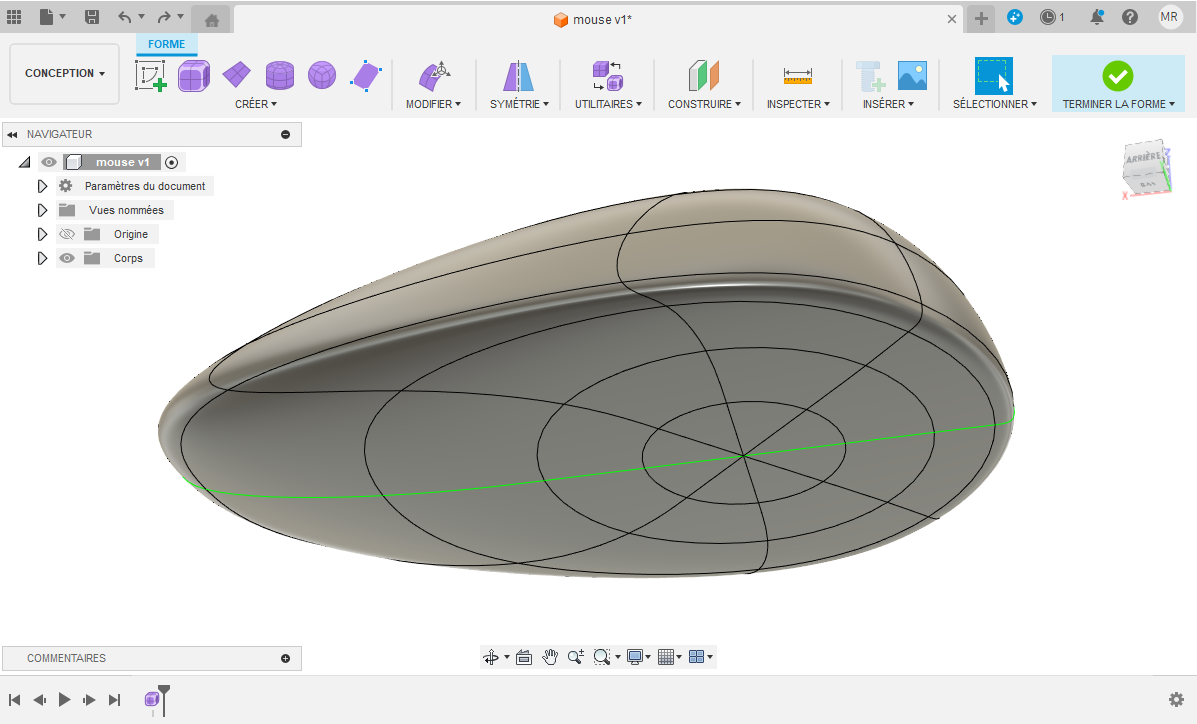Select the Cylinder creation tool
Viewport: 1197px width, 724px height.
pyautogui.click(x=280, y=76)
